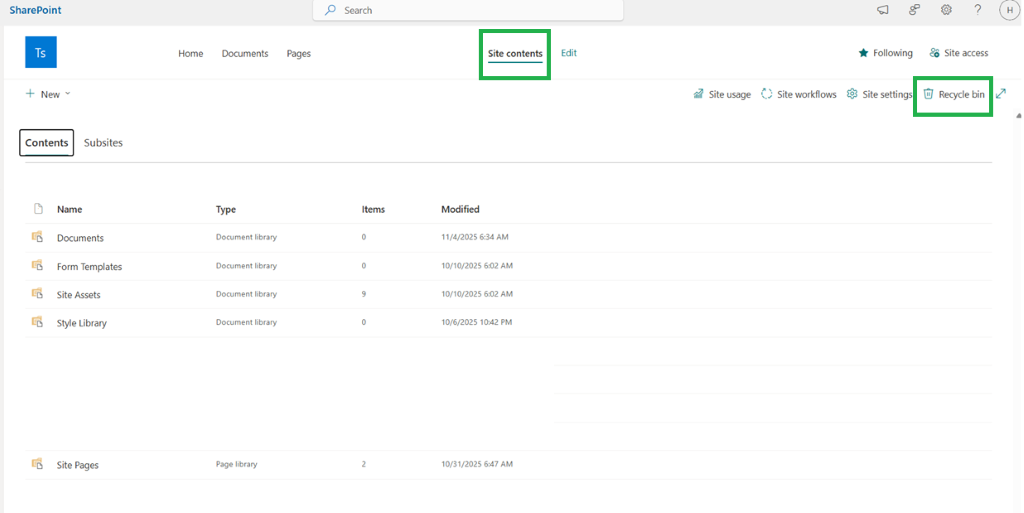Open the Style Library link
1024x513 pixels.
point(82,323)
